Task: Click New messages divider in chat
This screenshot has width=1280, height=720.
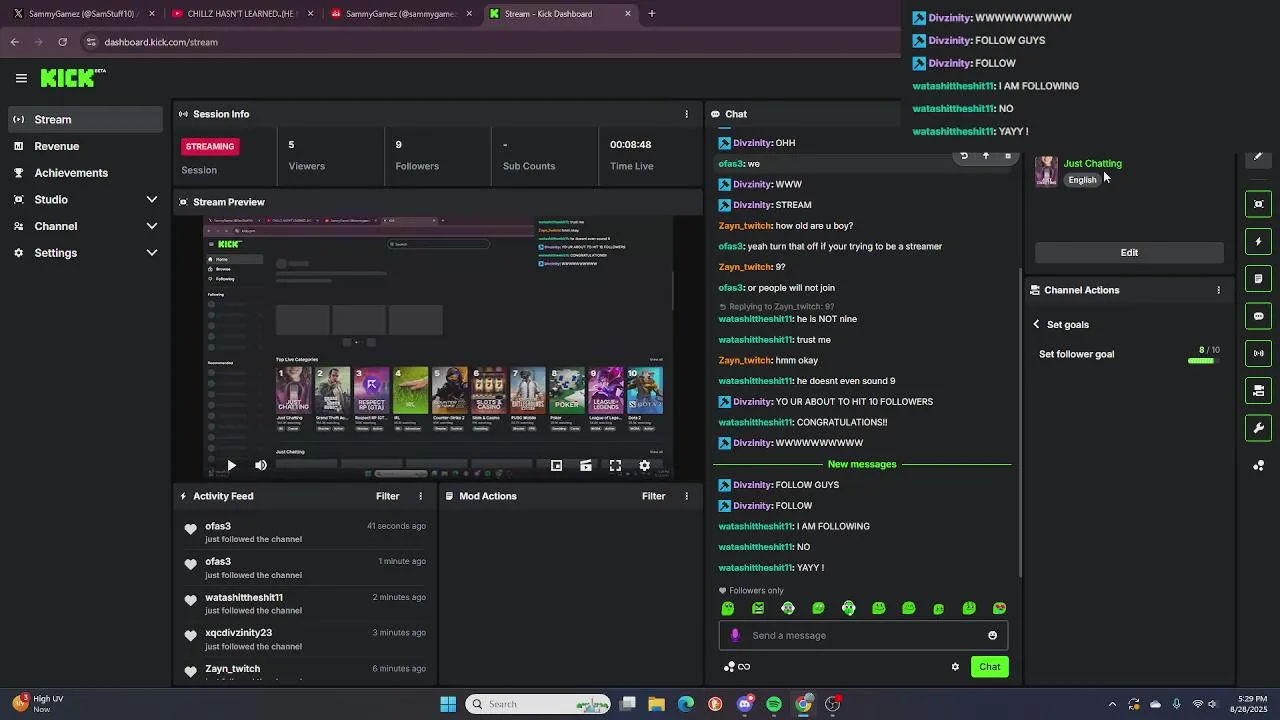Action: 862,464
